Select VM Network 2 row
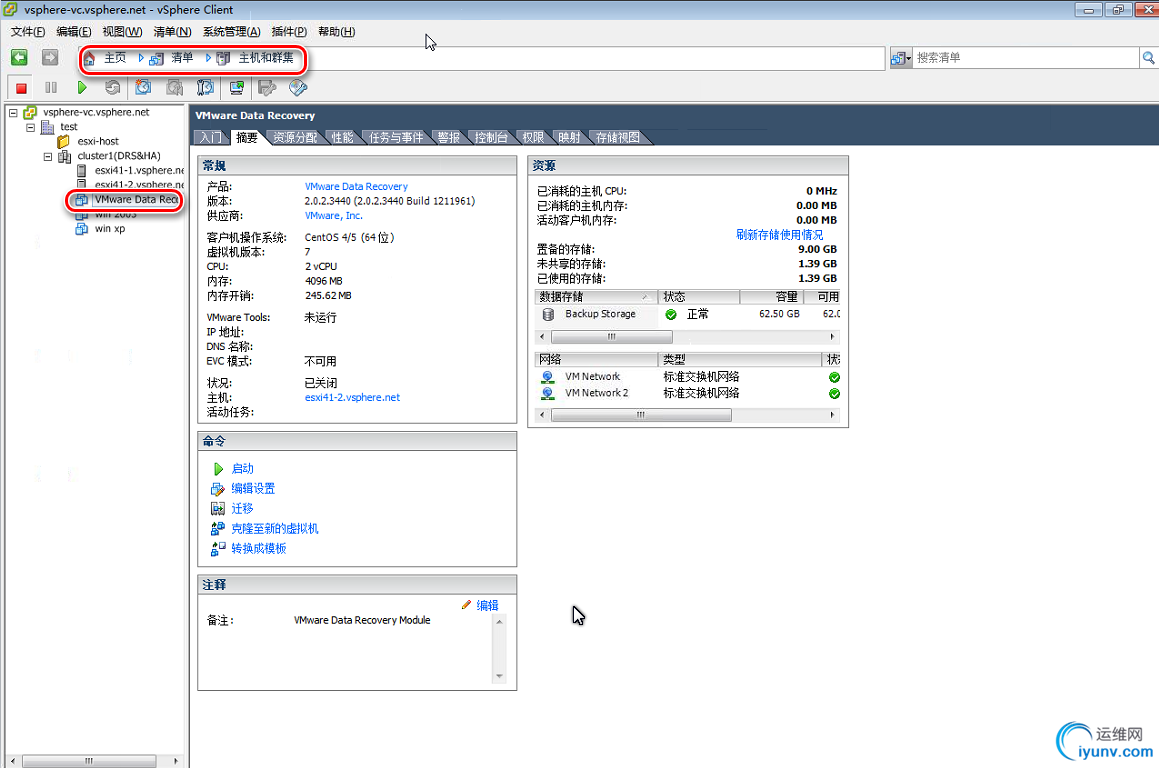The image size is (1159, 768). [x=687, y=393]
